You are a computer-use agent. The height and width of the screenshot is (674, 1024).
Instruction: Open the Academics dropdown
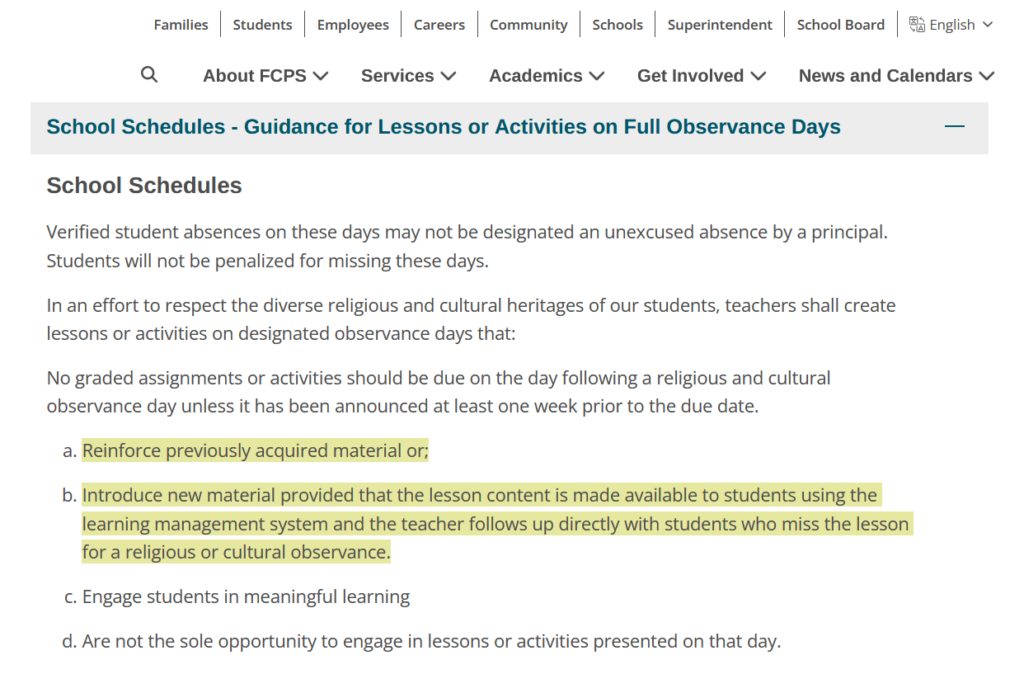tap(536, 75)
